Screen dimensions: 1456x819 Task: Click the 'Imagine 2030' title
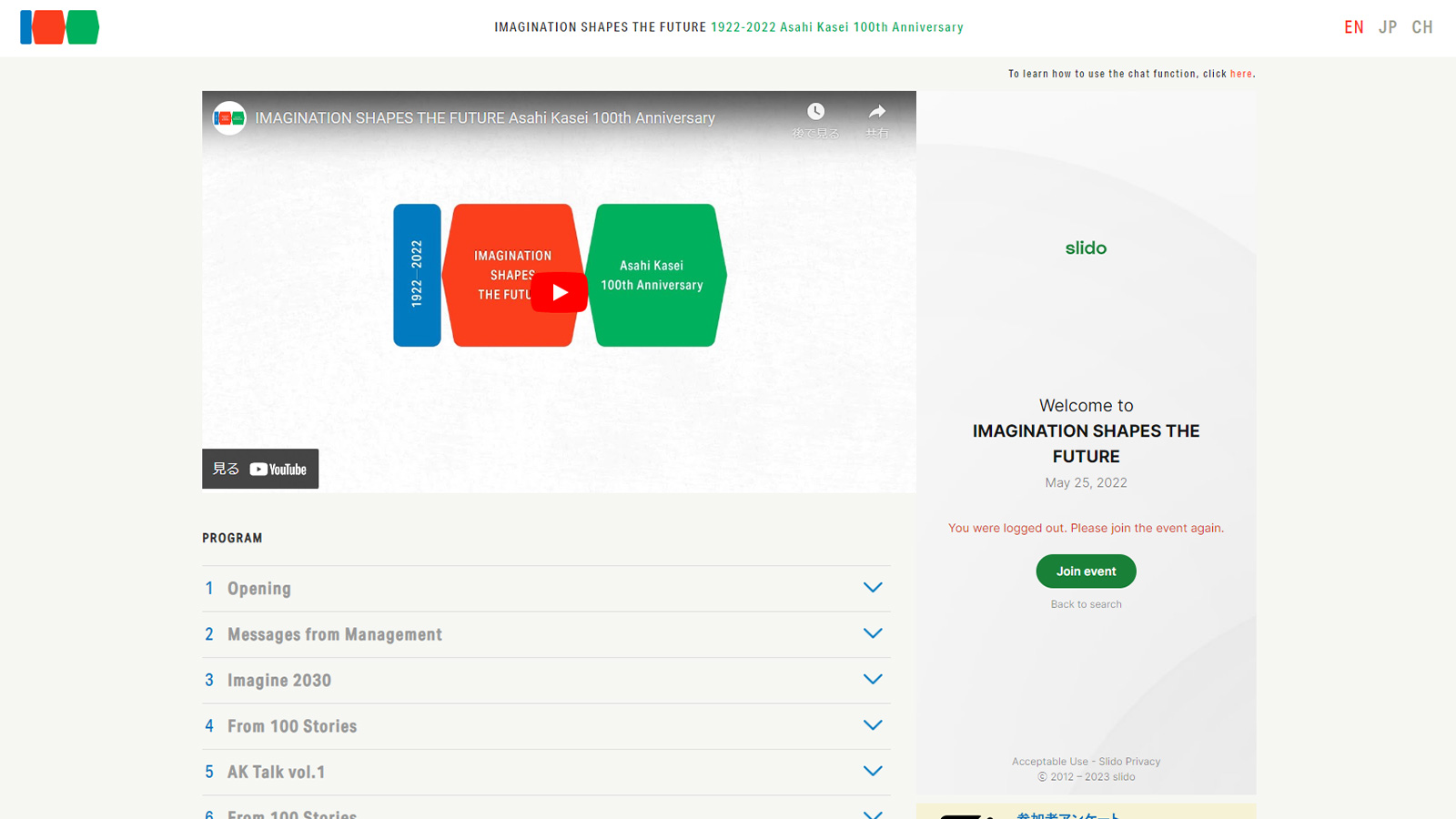pos(279,681)
